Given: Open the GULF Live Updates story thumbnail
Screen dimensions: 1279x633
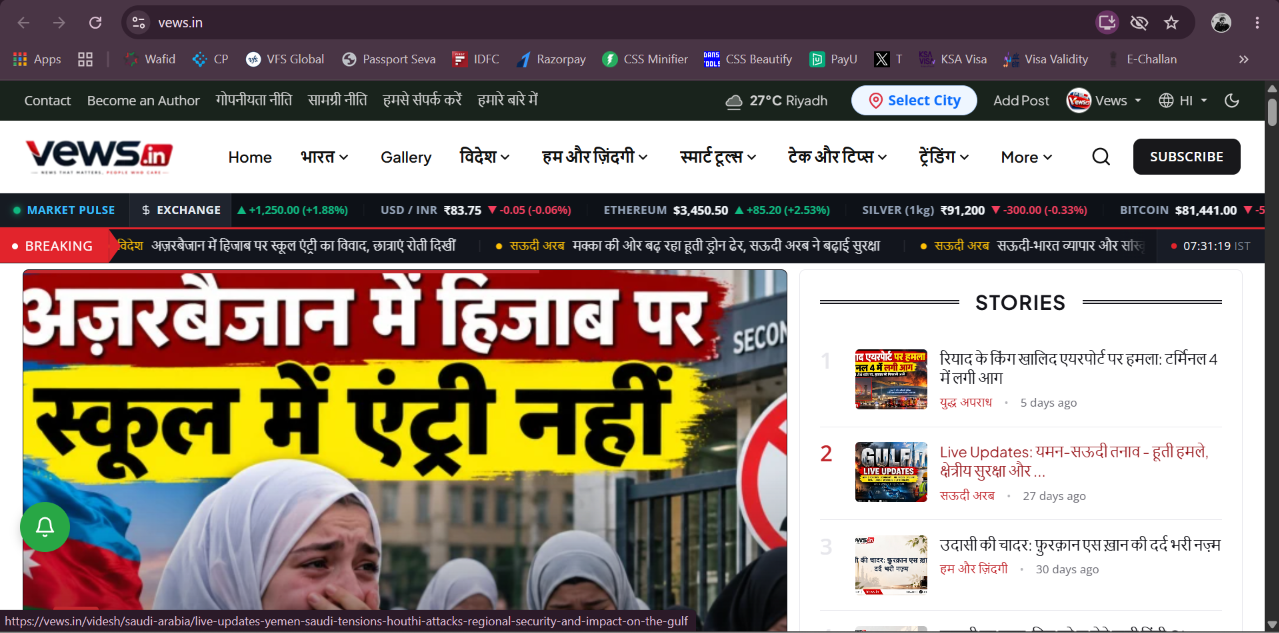Looking at the screenshot, I should click(891, 472).
